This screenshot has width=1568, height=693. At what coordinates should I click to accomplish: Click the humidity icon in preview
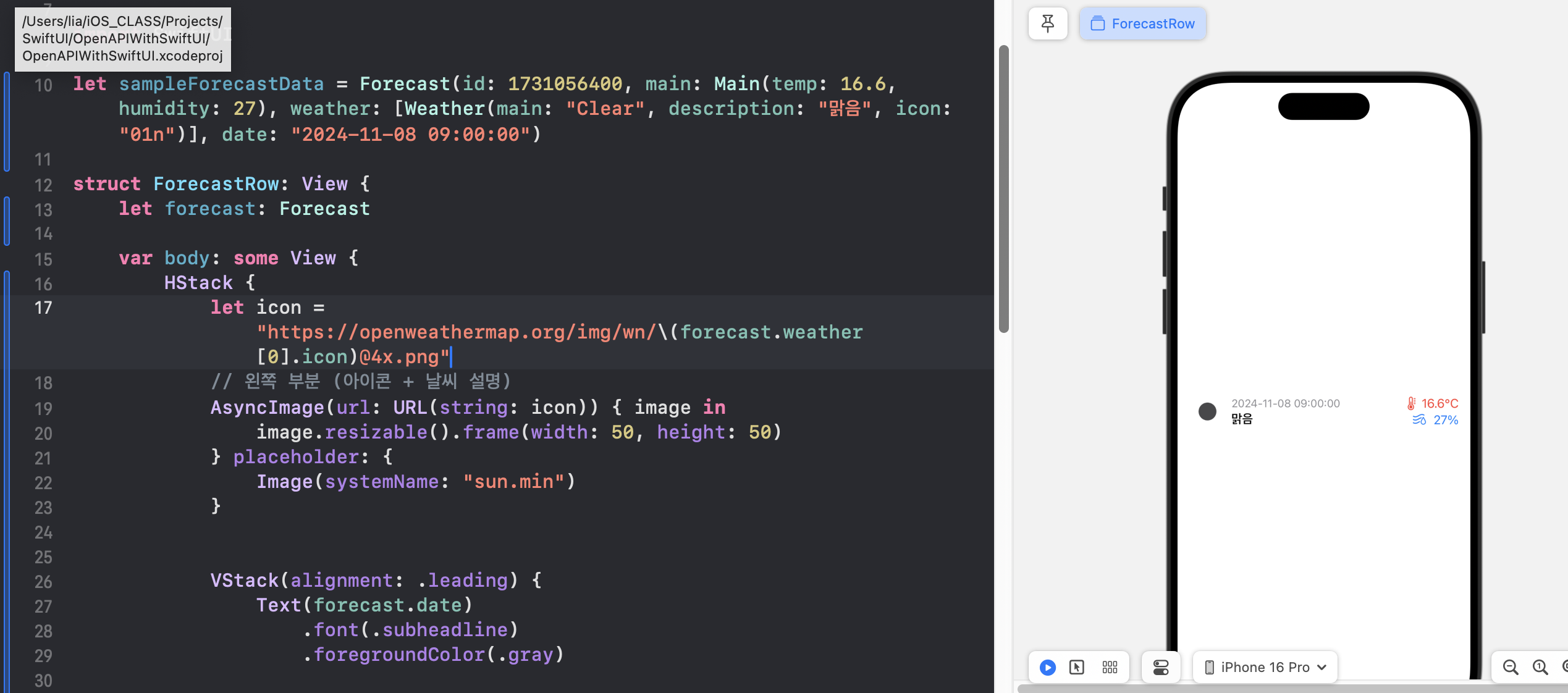1419,420
